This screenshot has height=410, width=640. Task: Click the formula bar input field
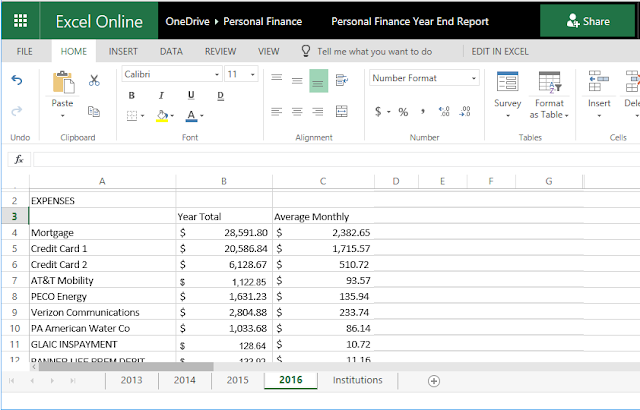tap(330, 159)
